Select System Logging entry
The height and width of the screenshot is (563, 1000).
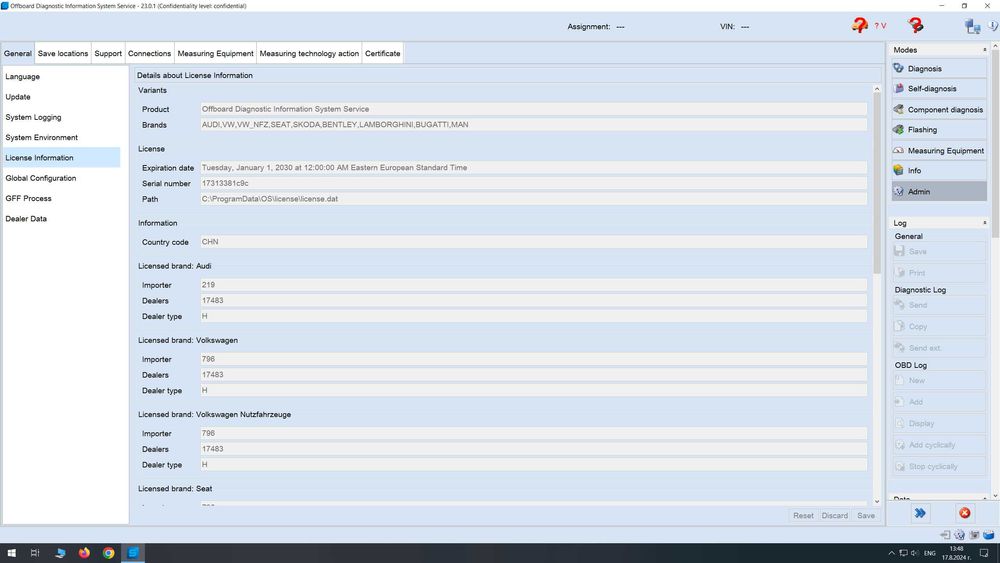coord(61,117)
